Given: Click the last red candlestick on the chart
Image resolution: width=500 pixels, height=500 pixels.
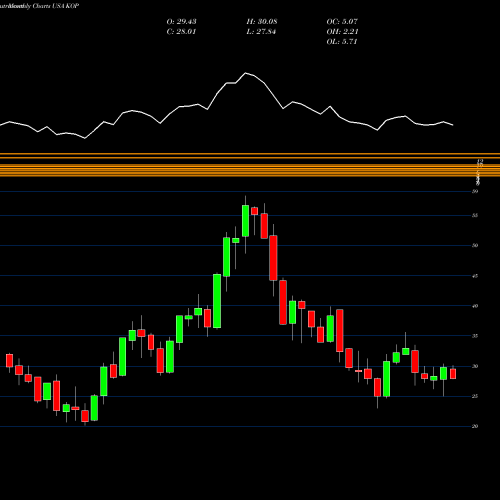Looking at the screenshot, I should [x=453, y=373].
